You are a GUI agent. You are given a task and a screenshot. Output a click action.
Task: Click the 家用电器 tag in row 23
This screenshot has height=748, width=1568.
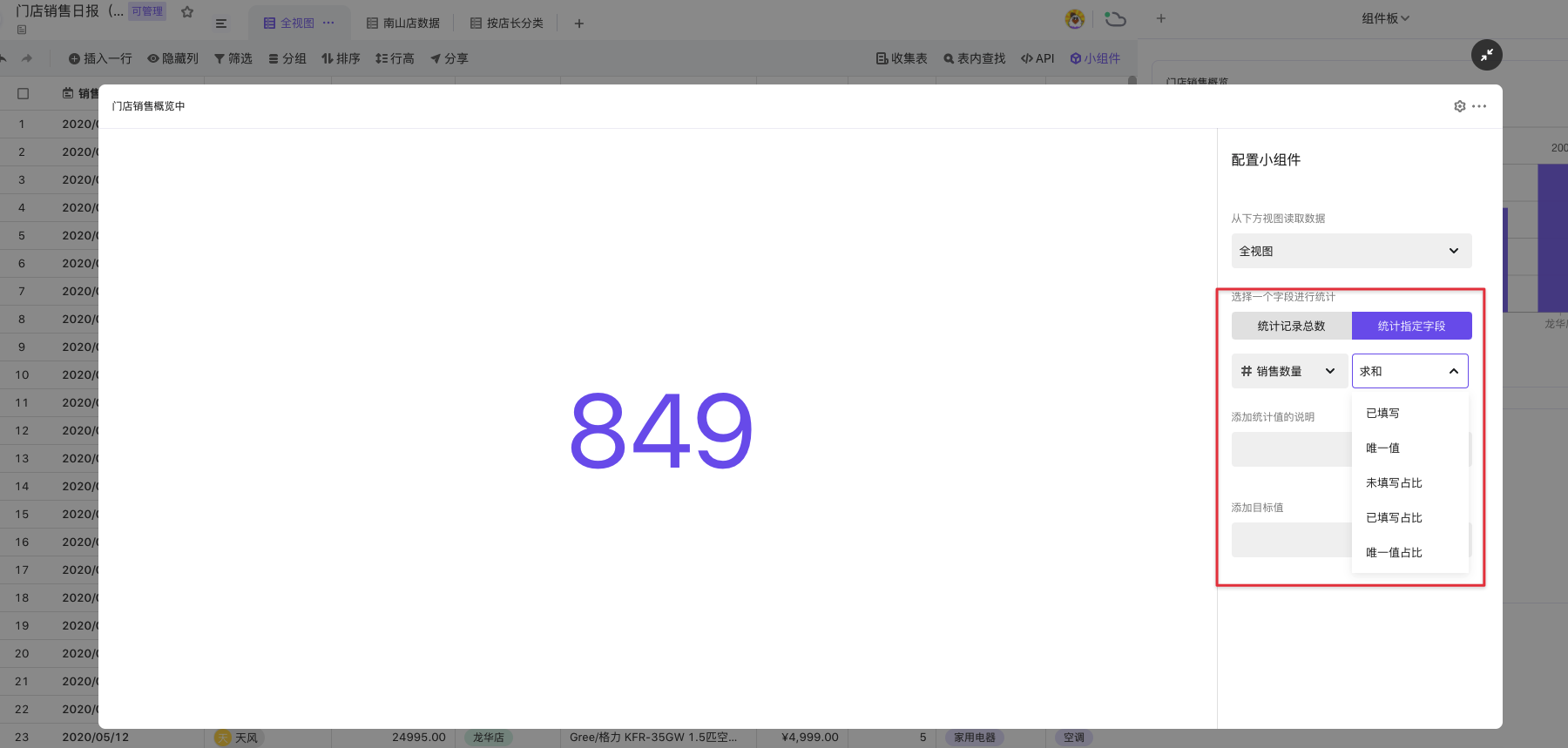click(x=975, y=738)
